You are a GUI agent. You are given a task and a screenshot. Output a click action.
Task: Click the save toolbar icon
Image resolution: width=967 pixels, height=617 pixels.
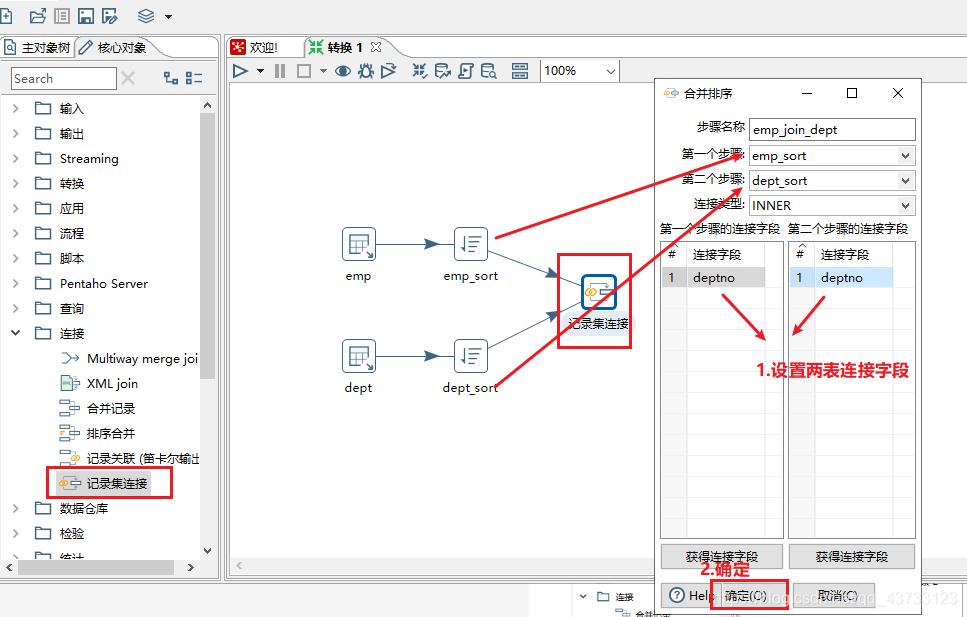tap(86, 16)
